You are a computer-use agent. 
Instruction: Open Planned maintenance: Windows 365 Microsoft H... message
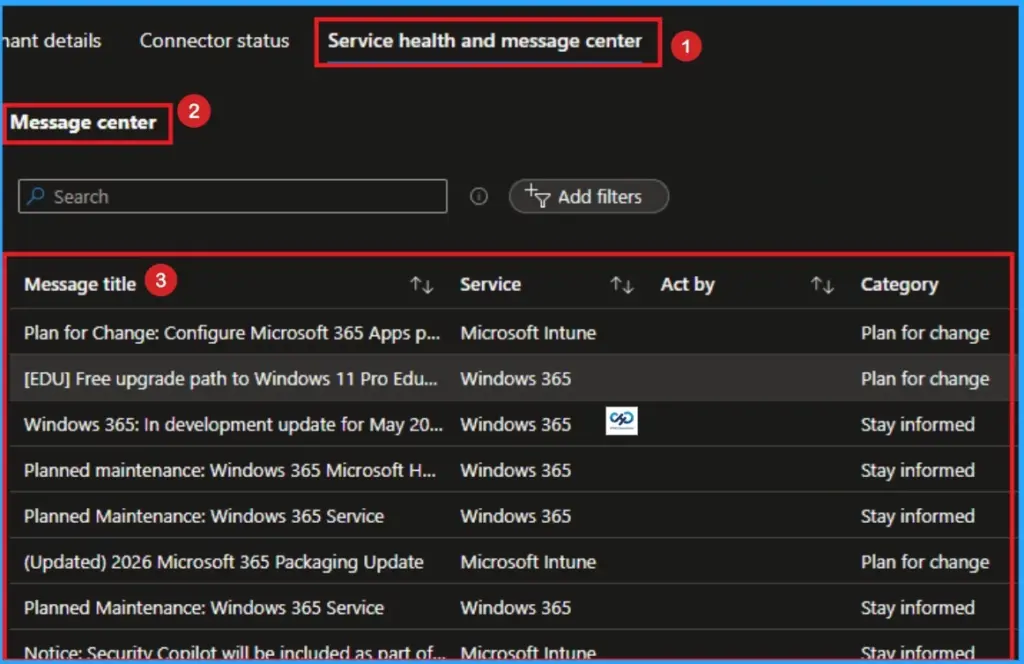pos(230,470)
